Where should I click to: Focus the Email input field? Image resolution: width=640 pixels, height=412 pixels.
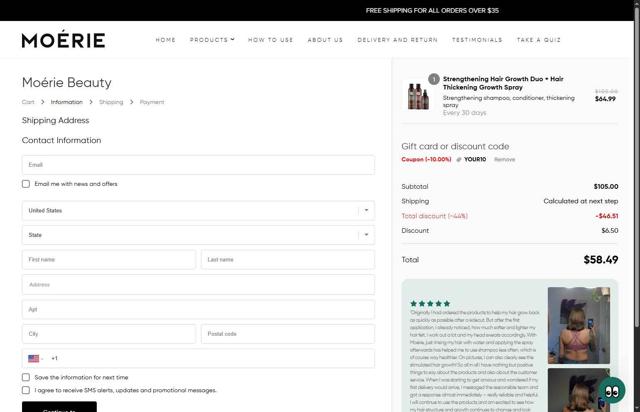point(198,165)
